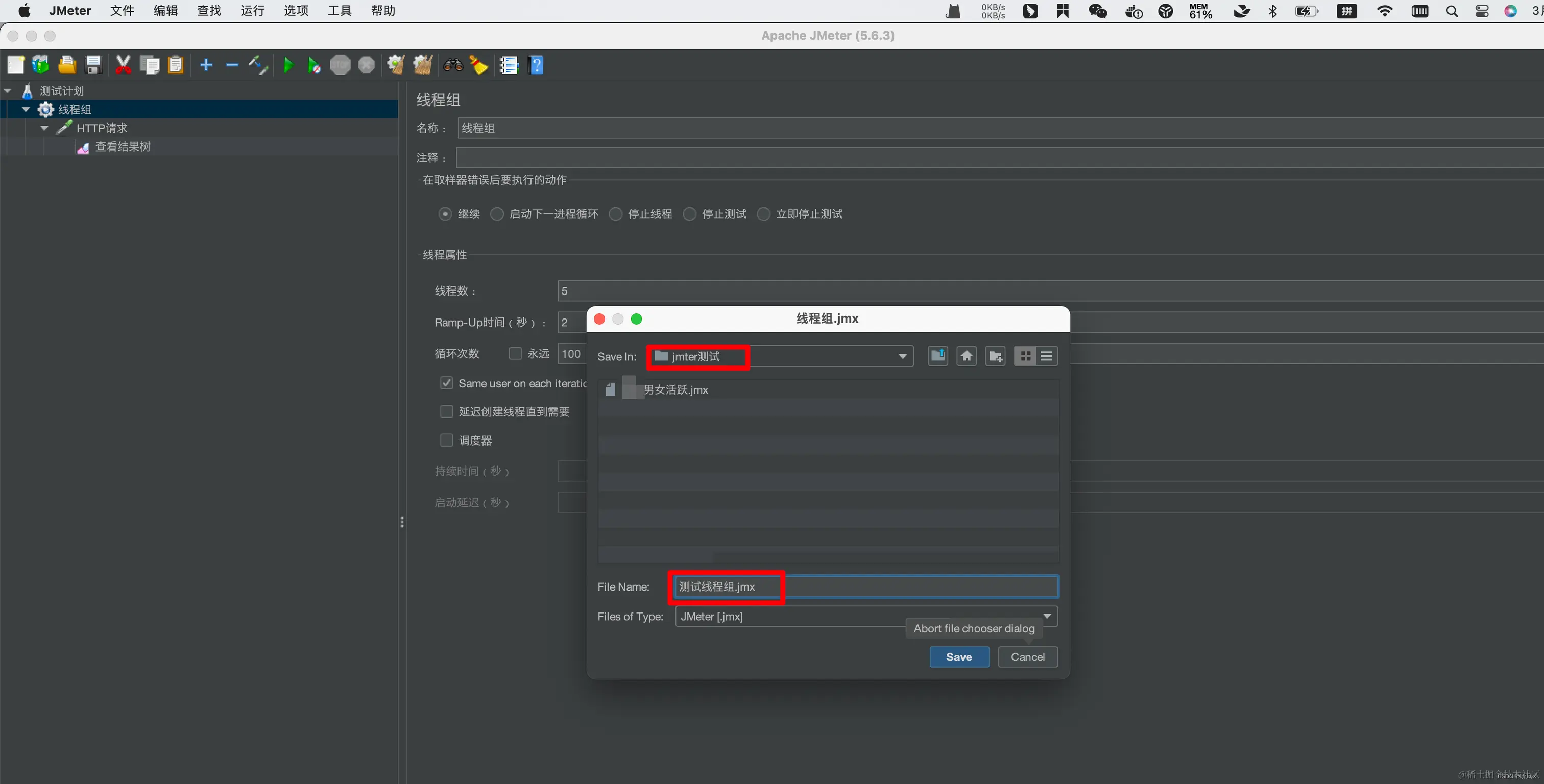Click the Home folder icon in dialog

[x=967, y=356]
